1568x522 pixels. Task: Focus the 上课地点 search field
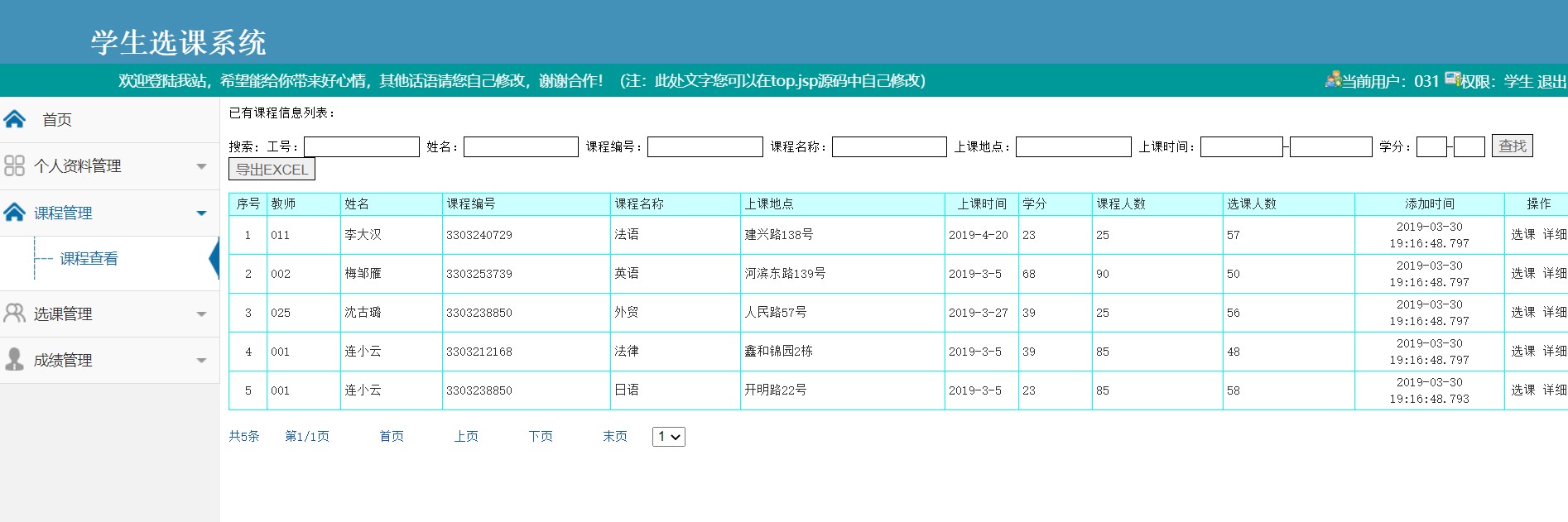[1074, 146]
